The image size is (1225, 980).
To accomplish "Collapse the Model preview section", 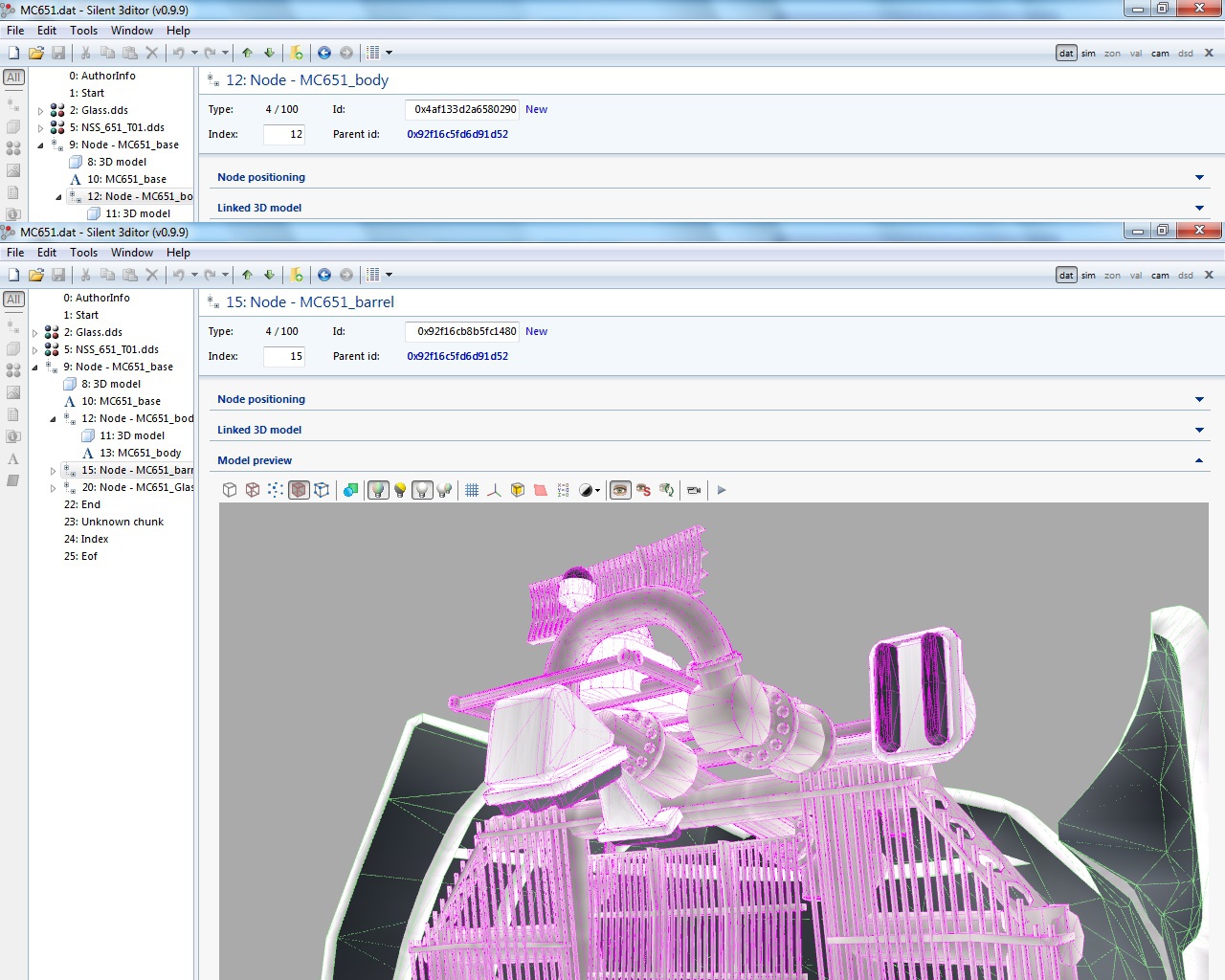I will click(1199, 460).
